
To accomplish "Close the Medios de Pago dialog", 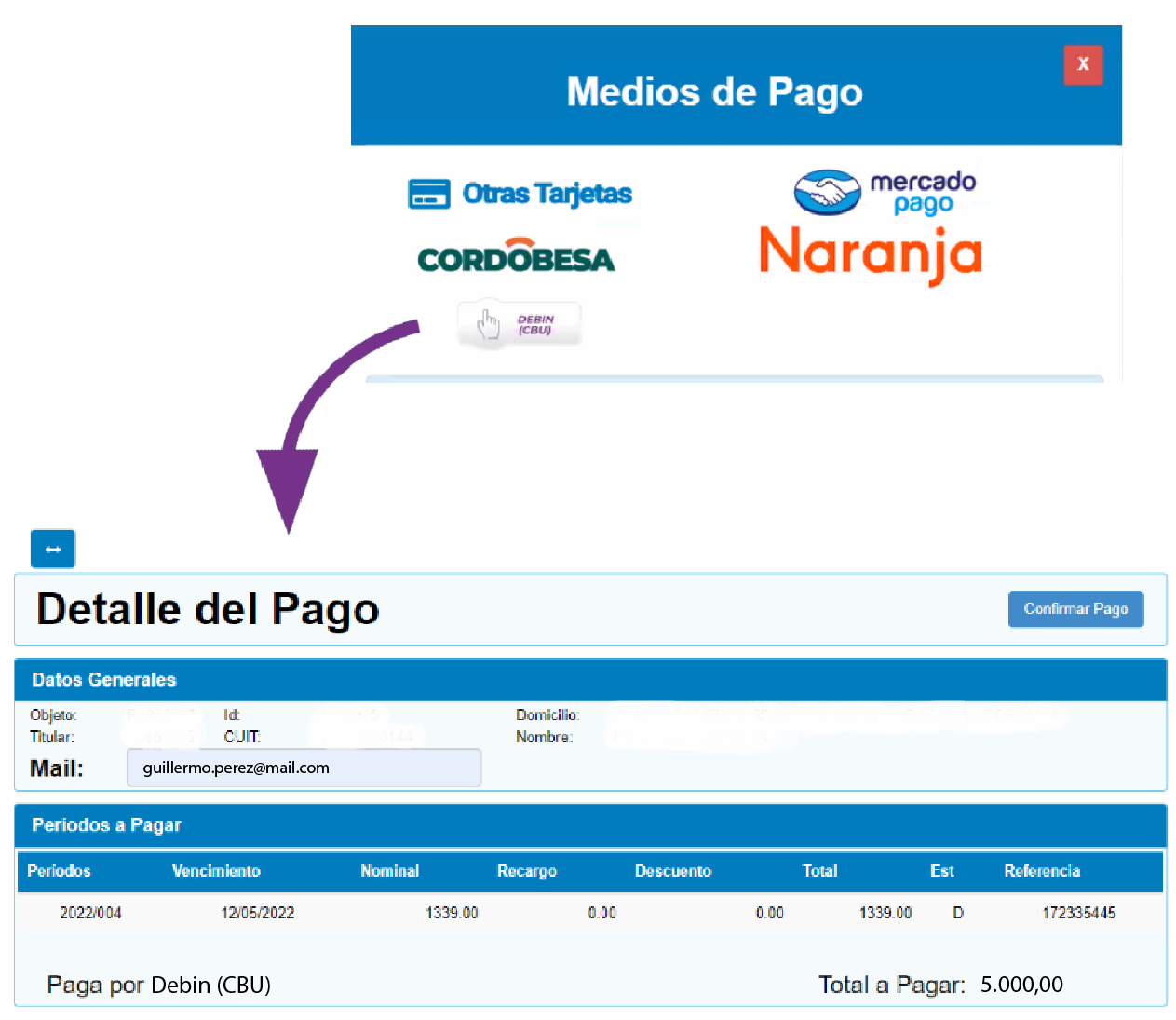I will [1082, 64].
